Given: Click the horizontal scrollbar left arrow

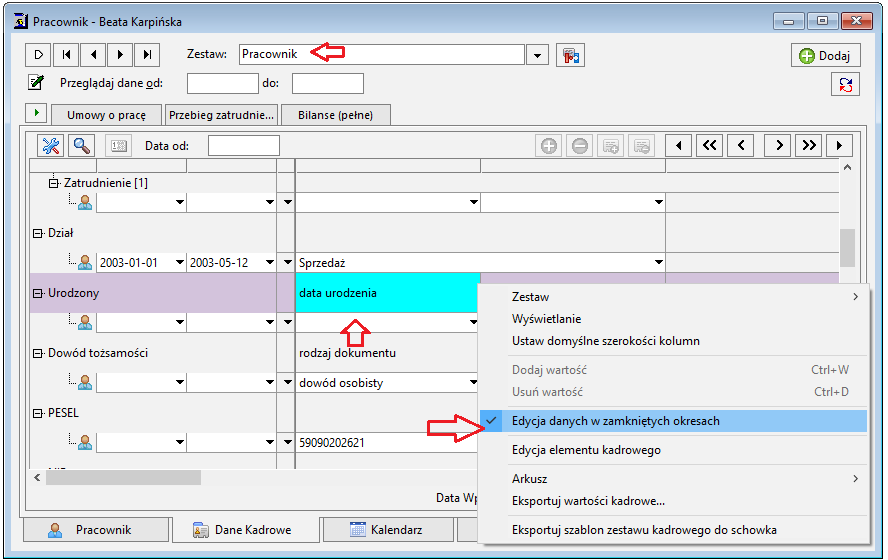Looking at the screenshot, I should click(37, 477).
